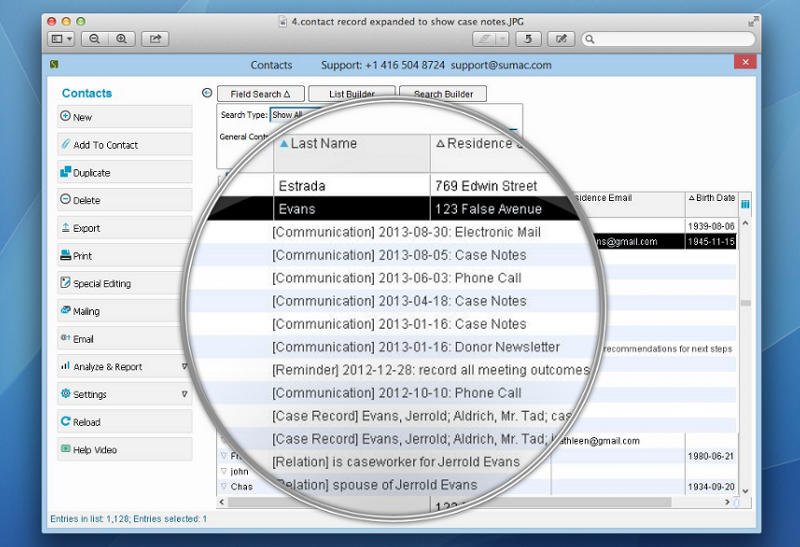Click the New contact button
Screen dimensions: 800x547
pyautogui.click(x=124, y=117)
